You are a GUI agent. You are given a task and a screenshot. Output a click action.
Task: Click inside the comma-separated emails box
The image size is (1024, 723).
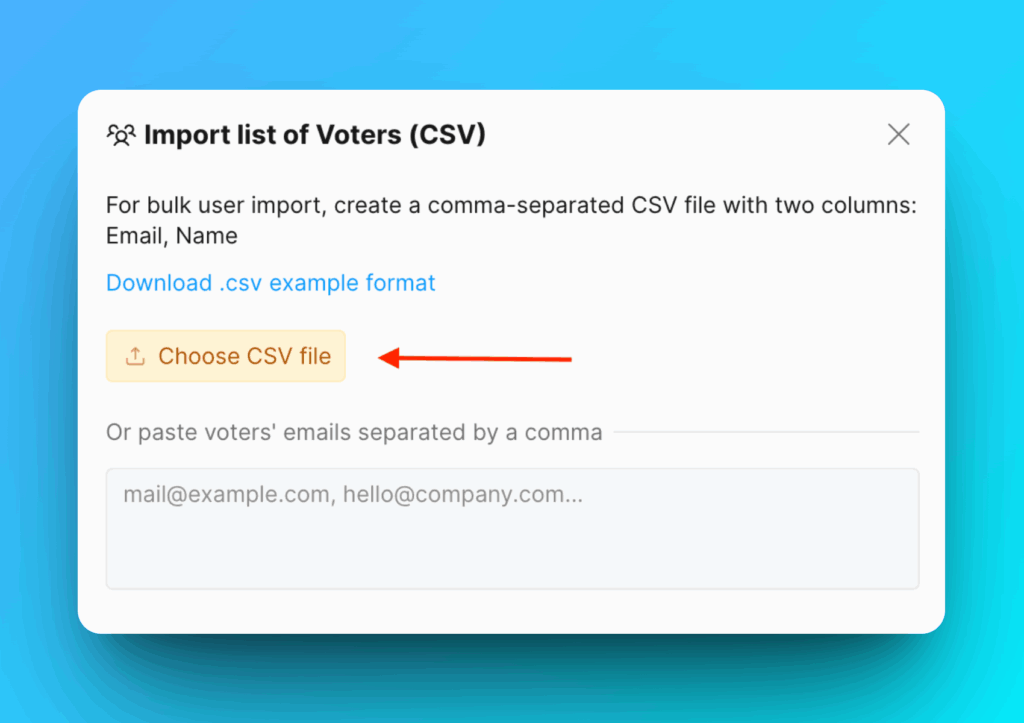point(512,528)
